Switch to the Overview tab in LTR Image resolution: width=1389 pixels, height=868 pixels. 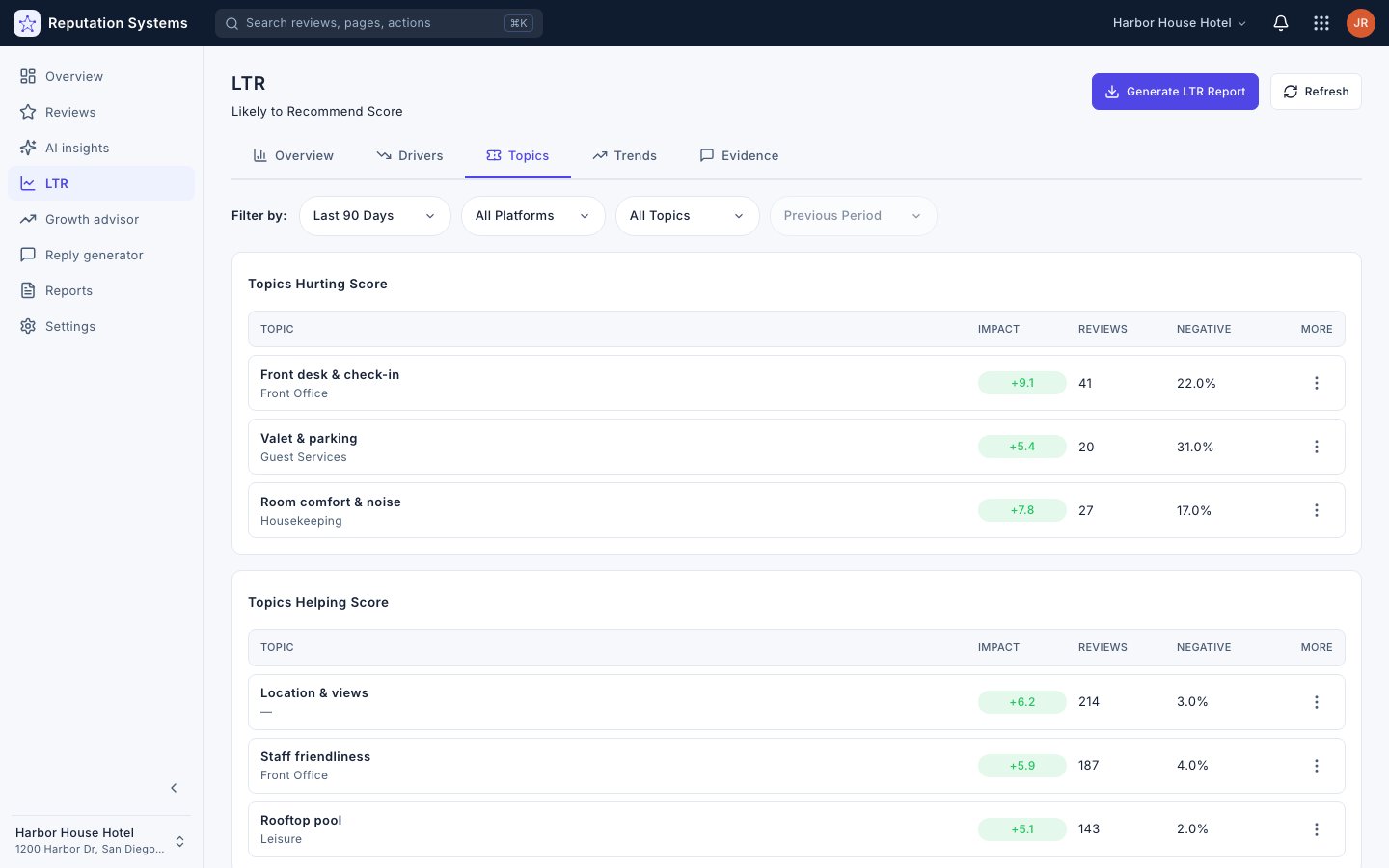(293, 155)
